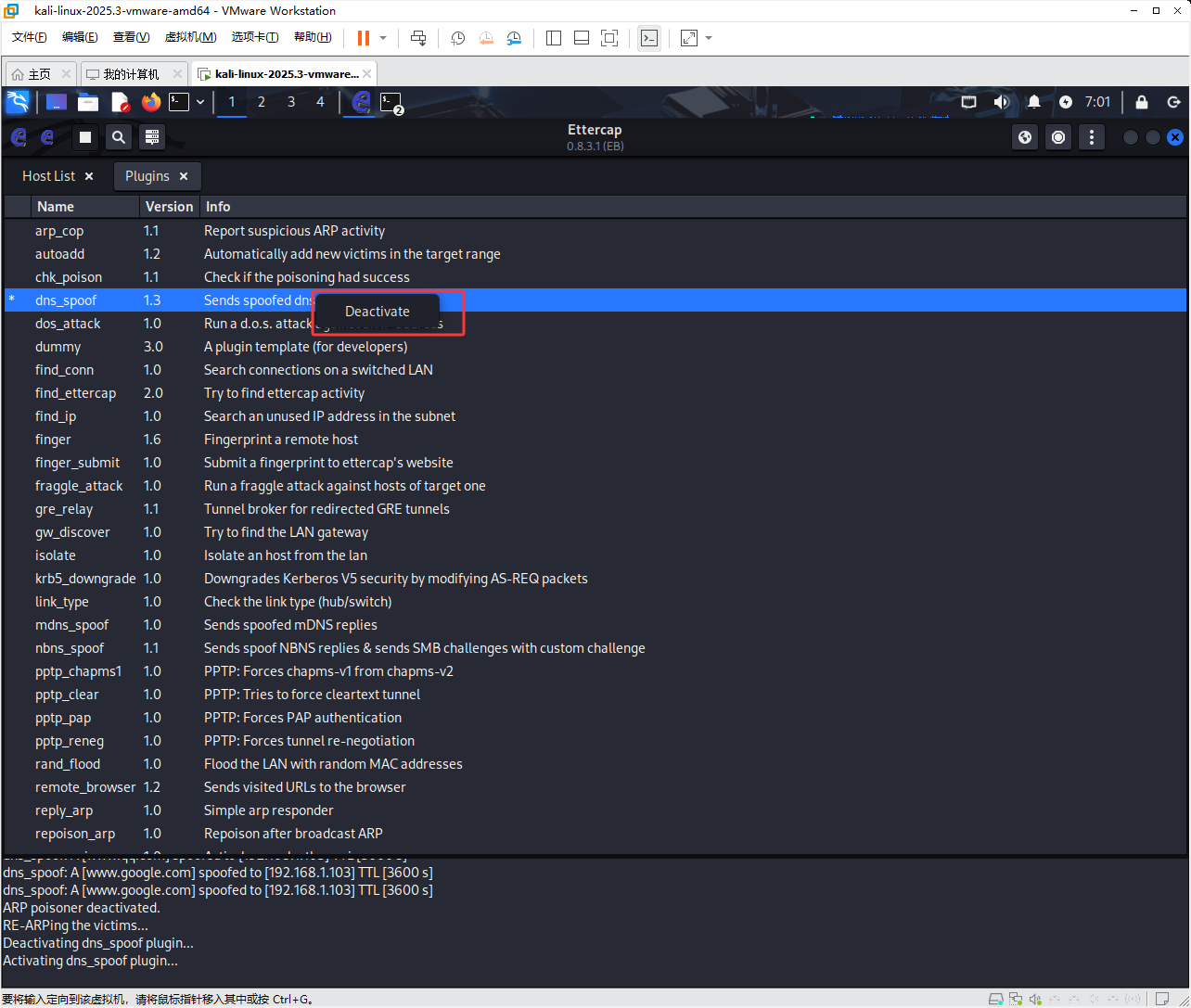Image resolution: width=1191 pixels, height=1008 pixels.
Task: Select the Plugins tab
Action: click(147, 176)
